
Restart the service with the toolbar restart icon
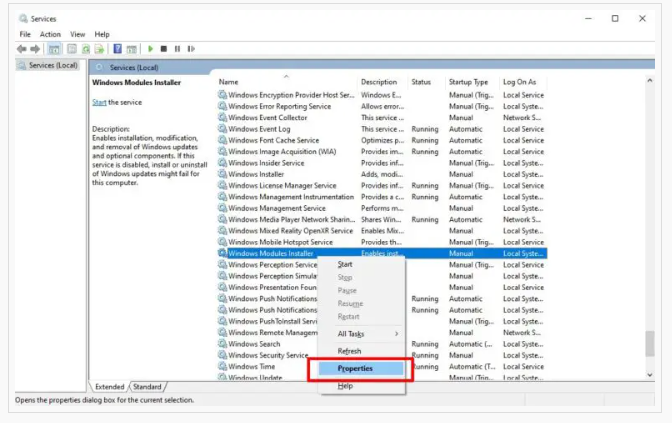191,49
